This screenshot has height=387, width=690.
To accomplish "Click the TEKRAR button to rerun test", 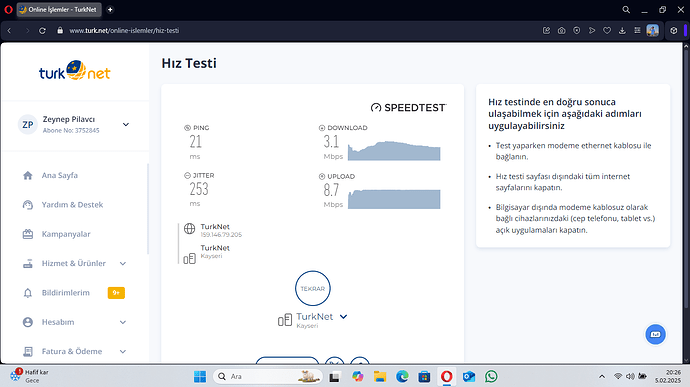I will [312, 288].
